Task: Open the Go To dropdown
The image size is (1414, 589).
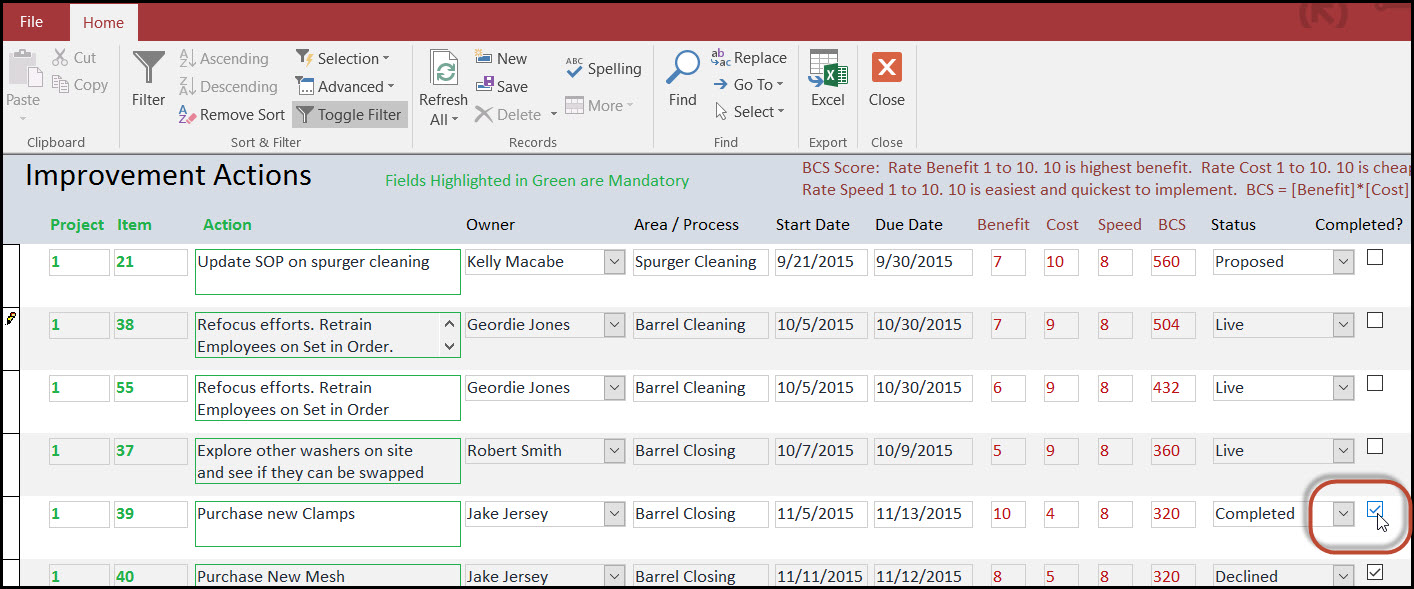Action: 749,85
